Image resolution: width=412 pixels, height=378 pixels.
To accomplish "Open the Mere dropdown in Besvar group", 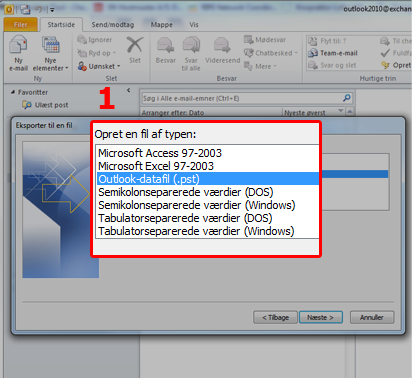I will (260, 66).
